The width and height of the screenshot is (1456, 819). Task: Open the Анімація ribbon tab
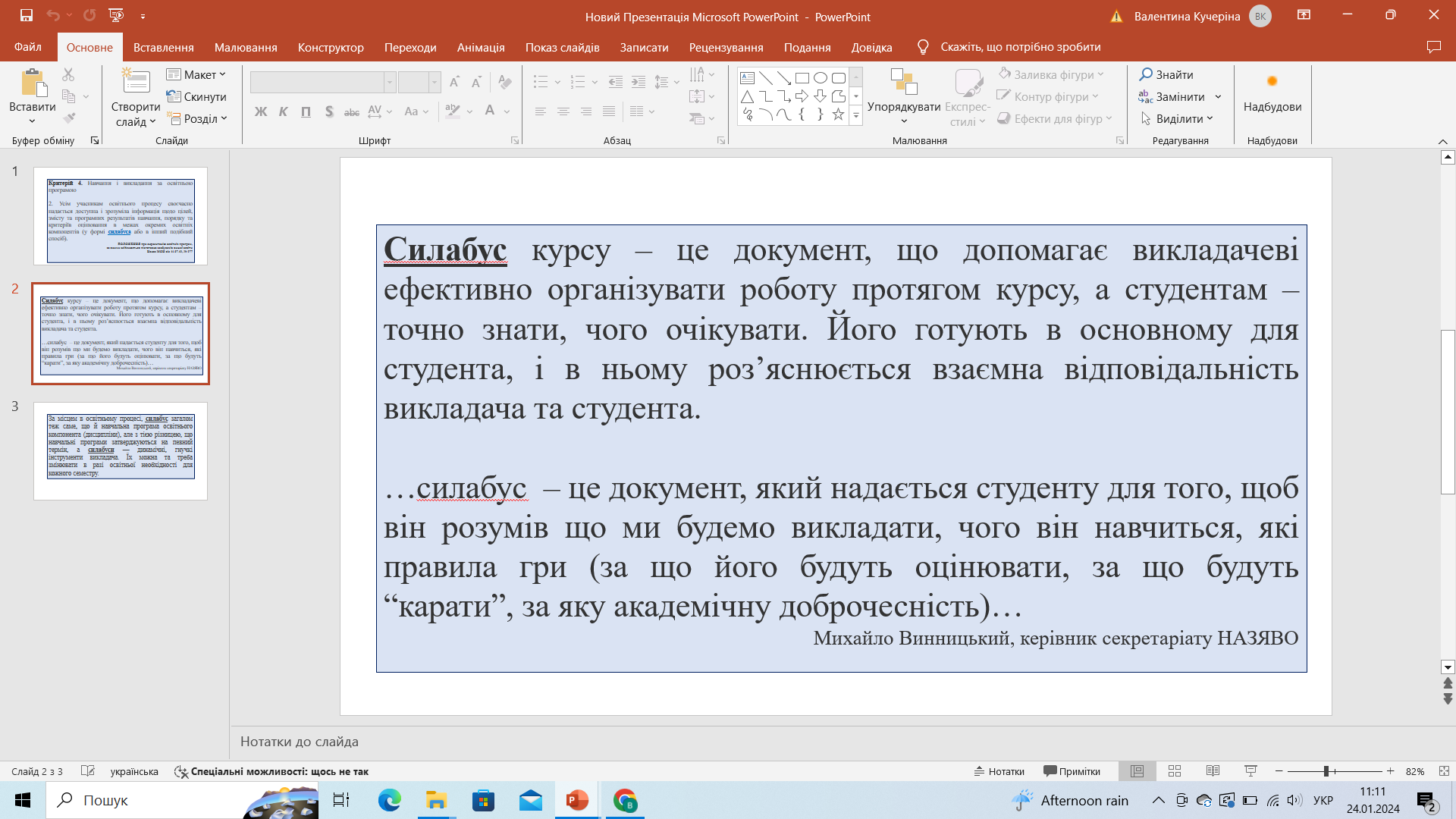[480, 47]
